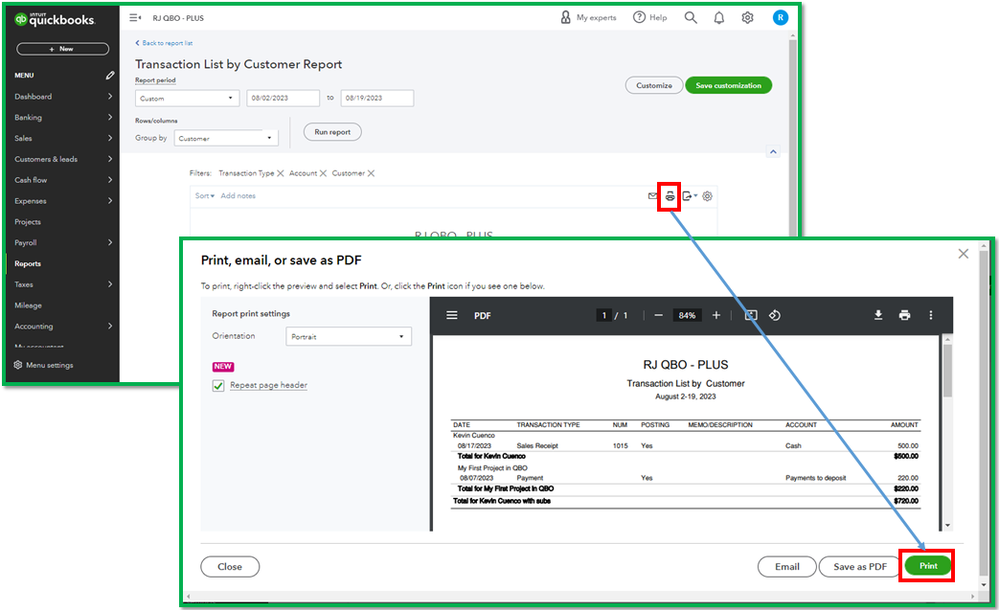Image resolution: width=999 pixels, height=610 pixels.
Task: Remove the Account filter
Action: click(323, 173)
